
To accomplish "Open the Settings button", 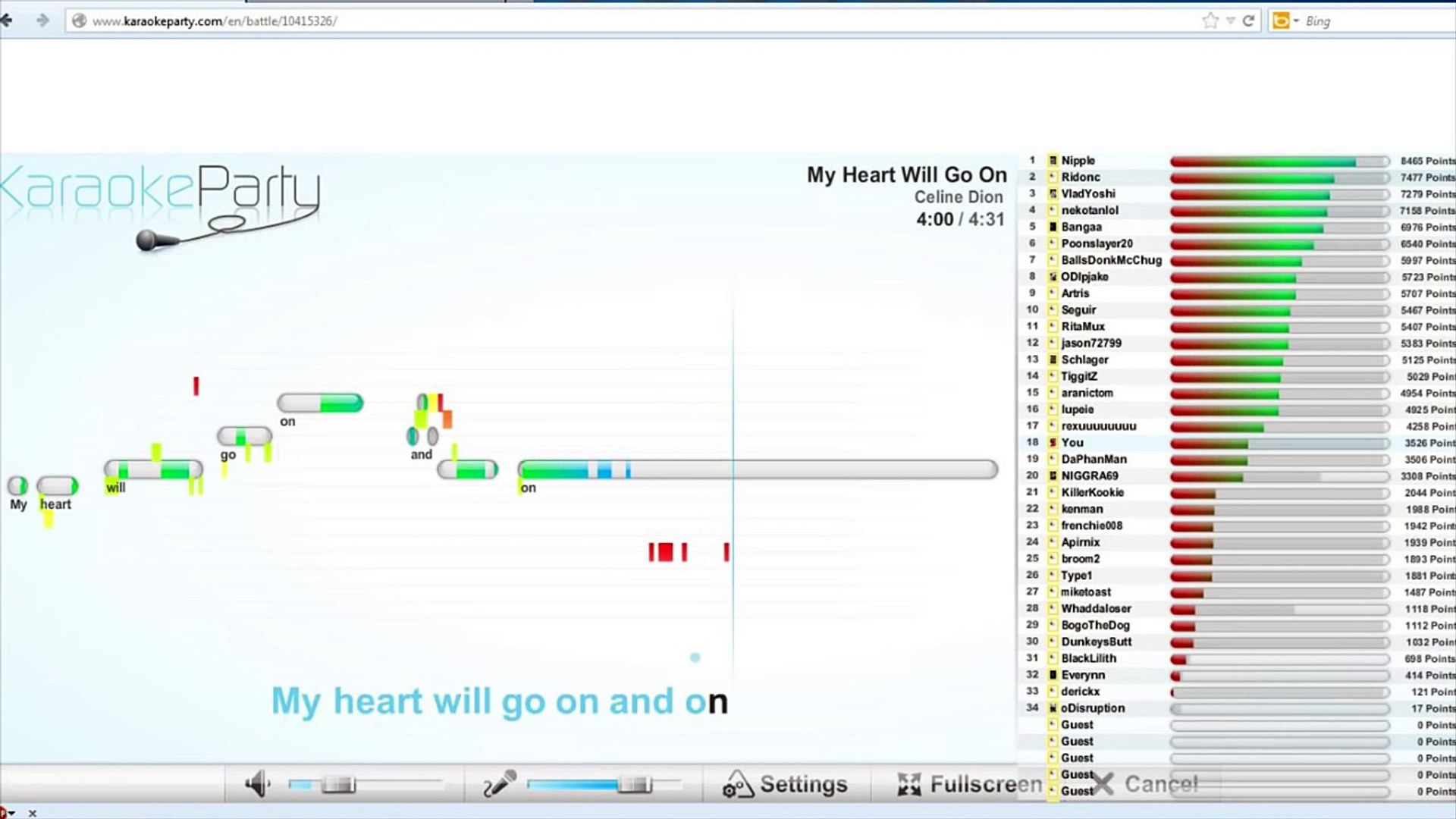I will 802,784.
